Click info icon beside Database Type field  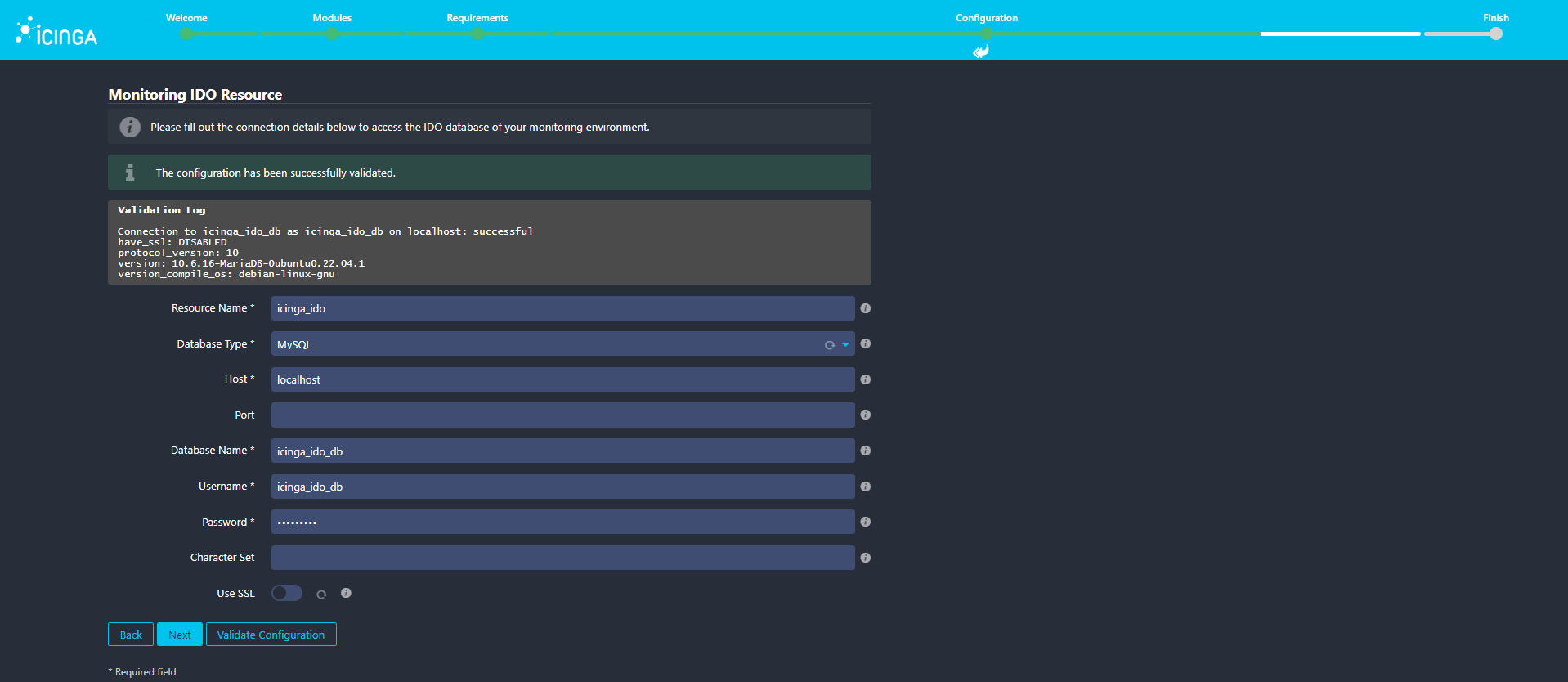(x=865, y=344)
